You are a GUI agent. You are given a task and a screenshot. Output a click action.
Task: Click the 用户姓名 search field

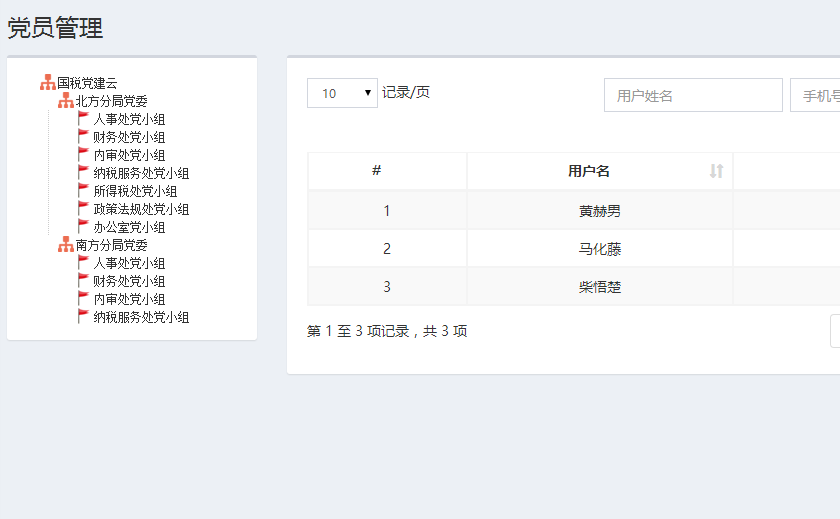(x=693, y=95)
